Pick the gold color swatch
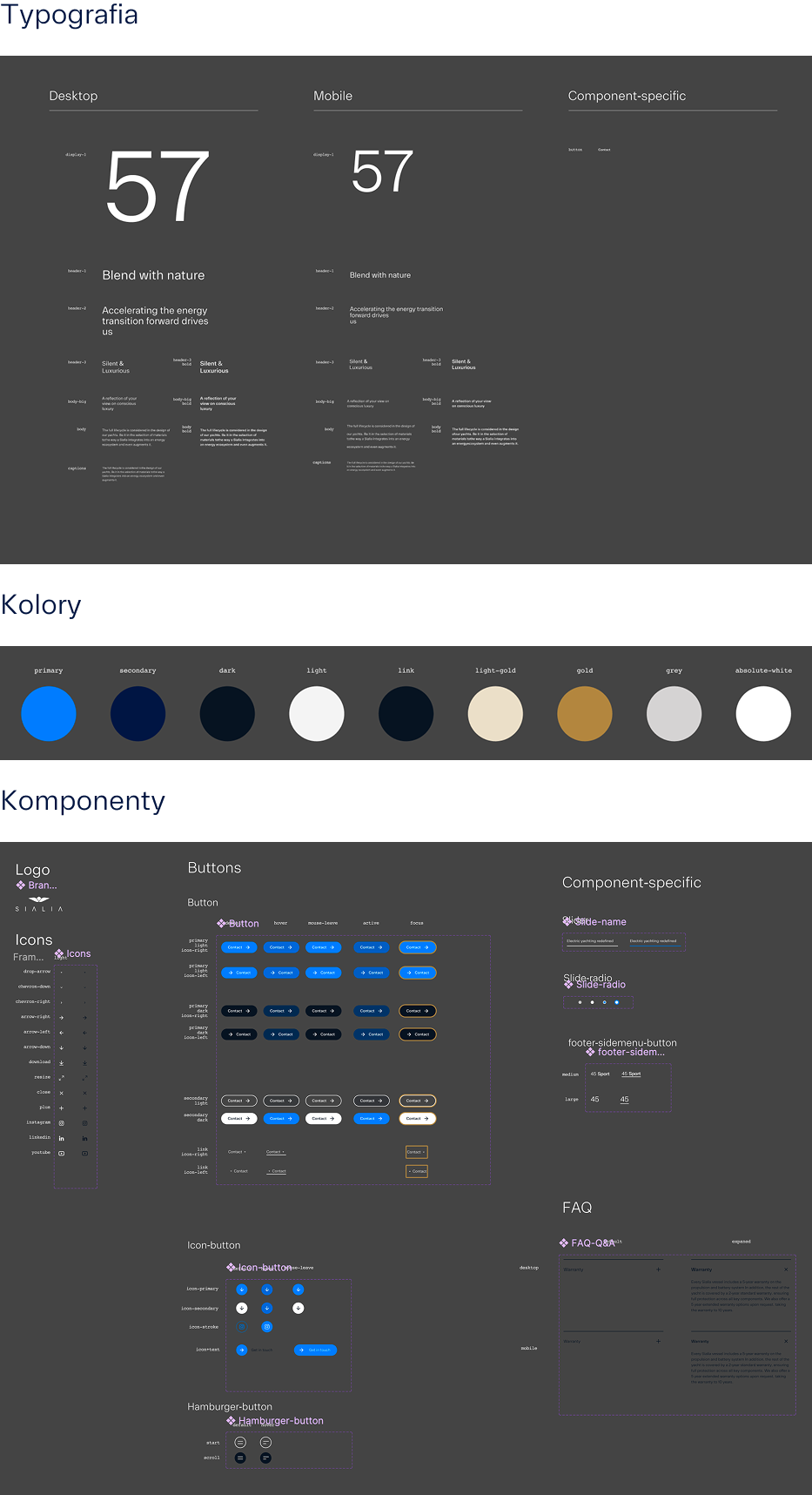 click(x=584, y=714)
